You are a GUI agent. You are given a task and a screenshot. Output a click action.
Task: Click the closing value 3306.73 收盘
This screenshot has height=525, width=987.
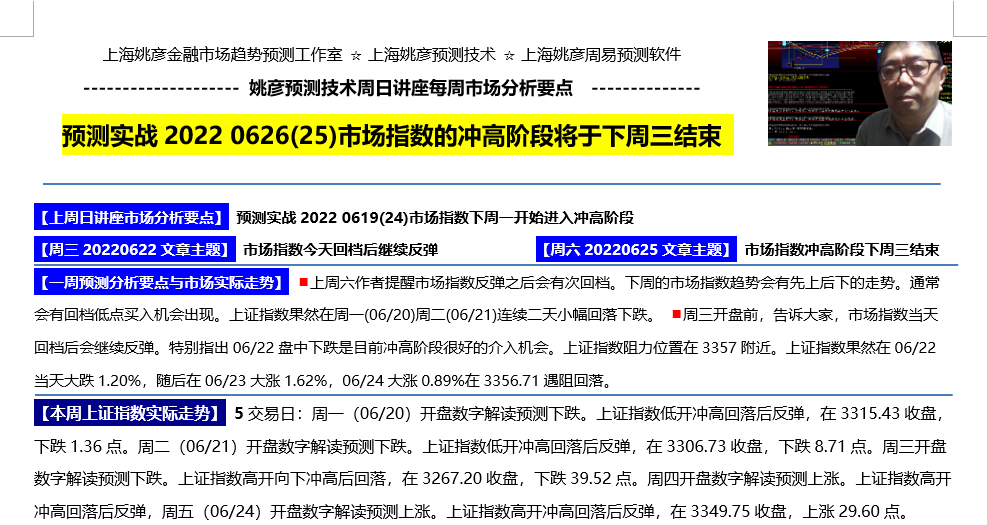coord(714,446)
